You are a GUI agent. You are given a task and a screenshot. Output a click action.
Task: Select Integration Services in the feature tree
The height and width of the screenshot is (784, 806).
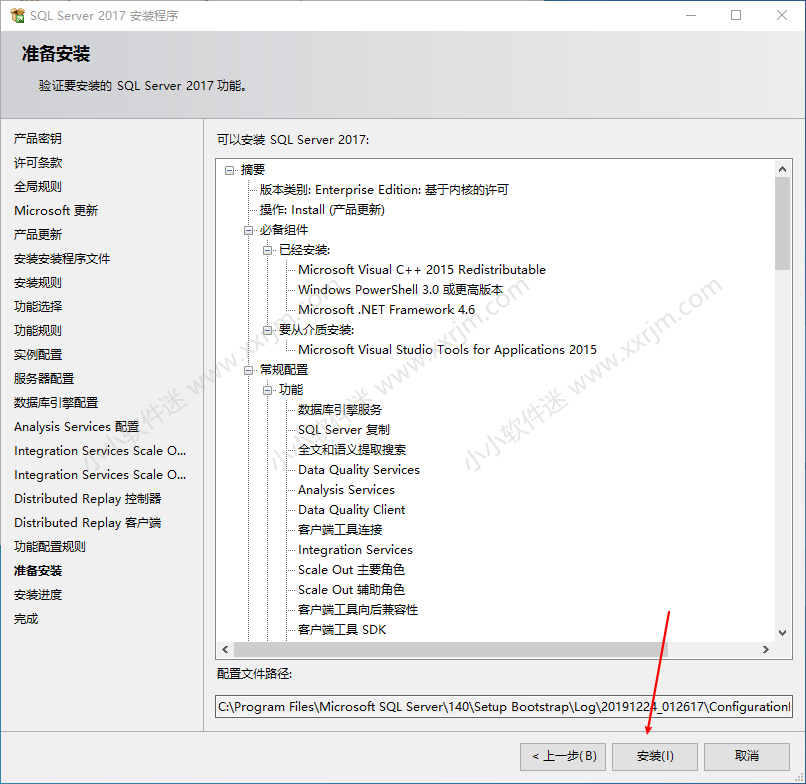355,550
